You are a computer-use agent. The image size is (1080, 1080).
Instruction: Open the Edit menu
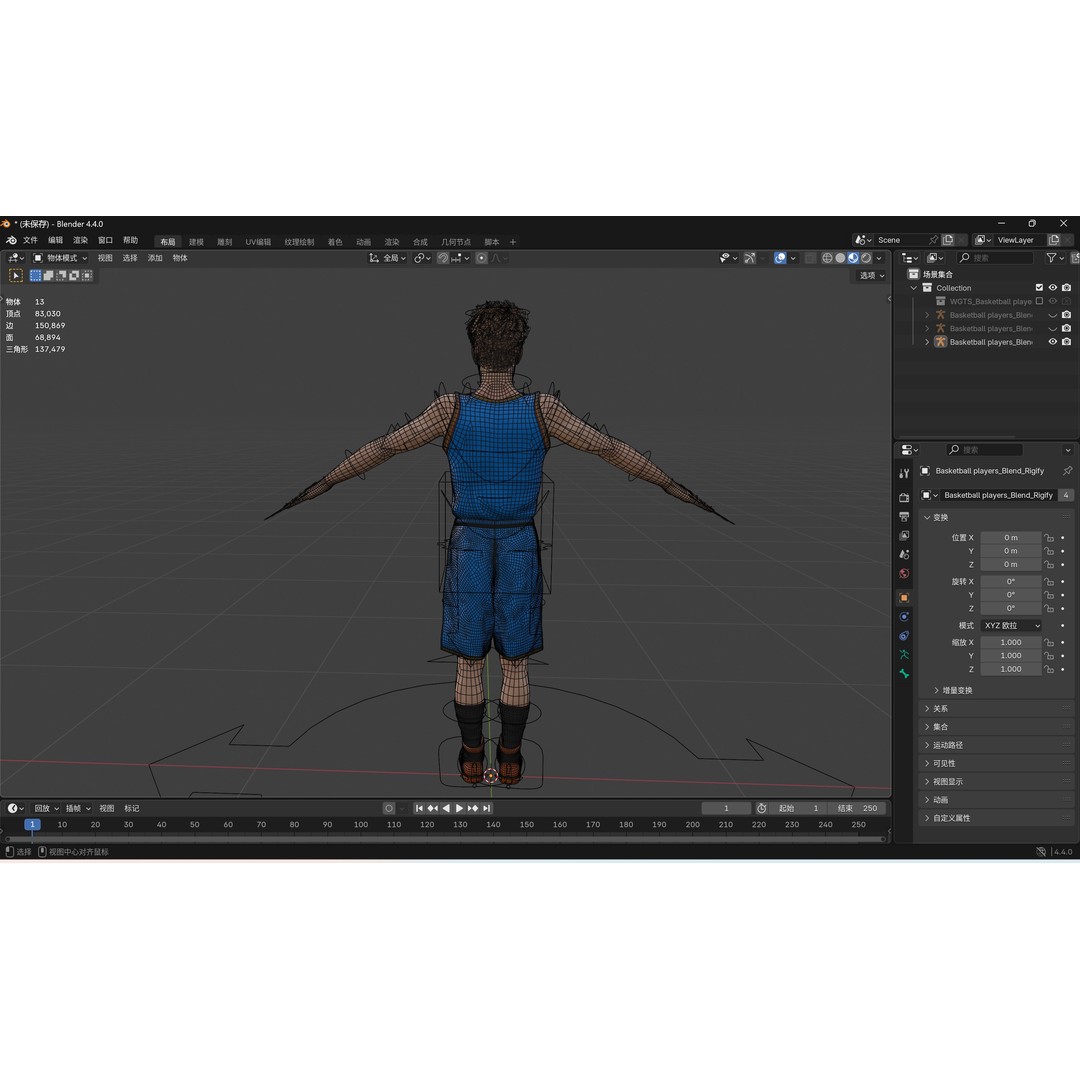pos(56,240)
